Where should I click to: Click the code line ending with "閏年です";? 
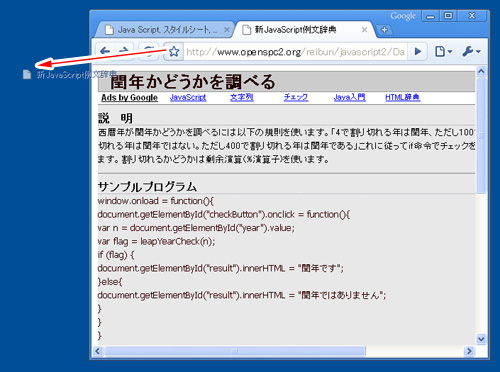point(221,268)
